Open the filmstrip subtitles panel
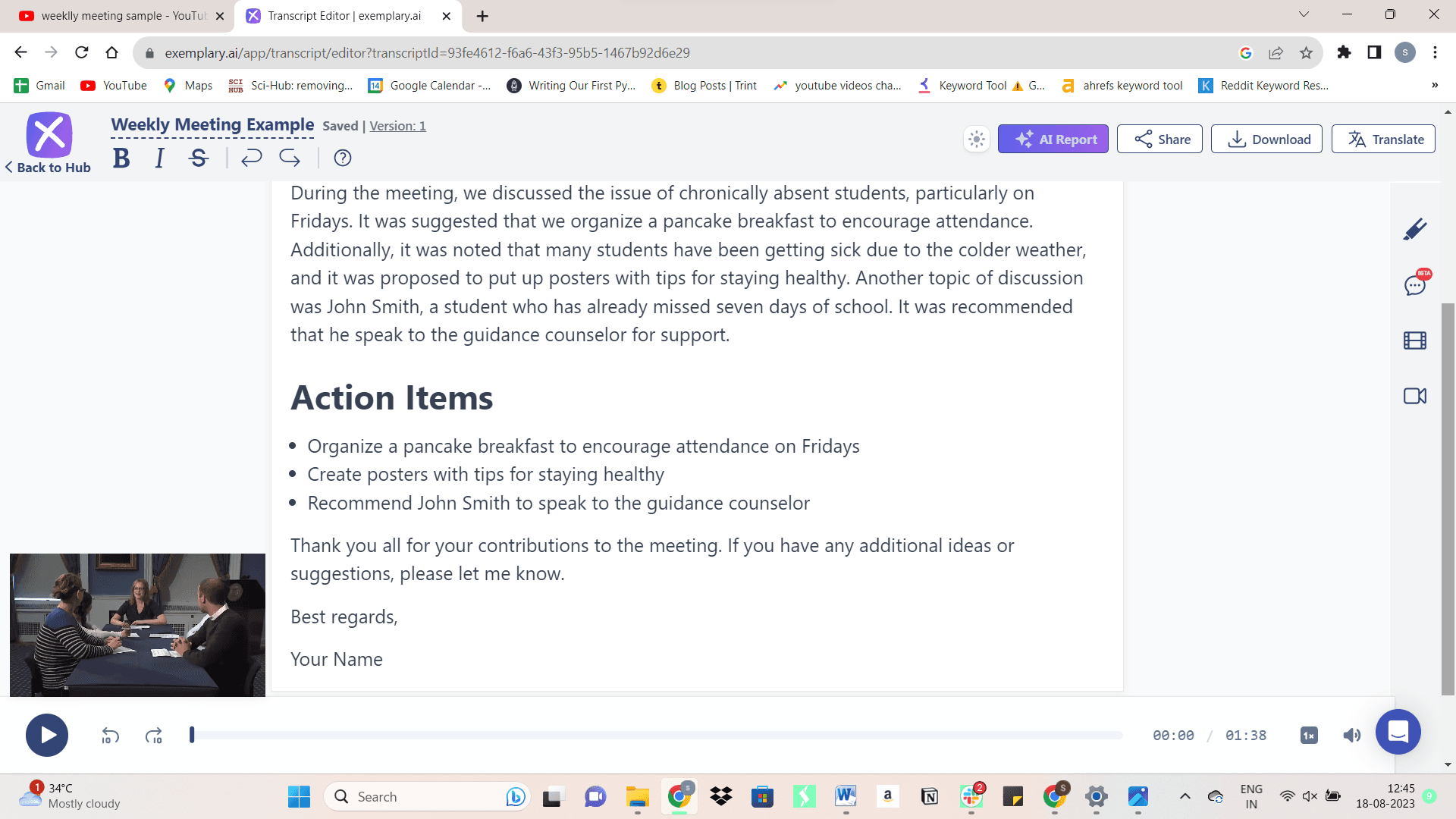Viewport: 1456px width, 819px height. click(x=1415, y=340)
